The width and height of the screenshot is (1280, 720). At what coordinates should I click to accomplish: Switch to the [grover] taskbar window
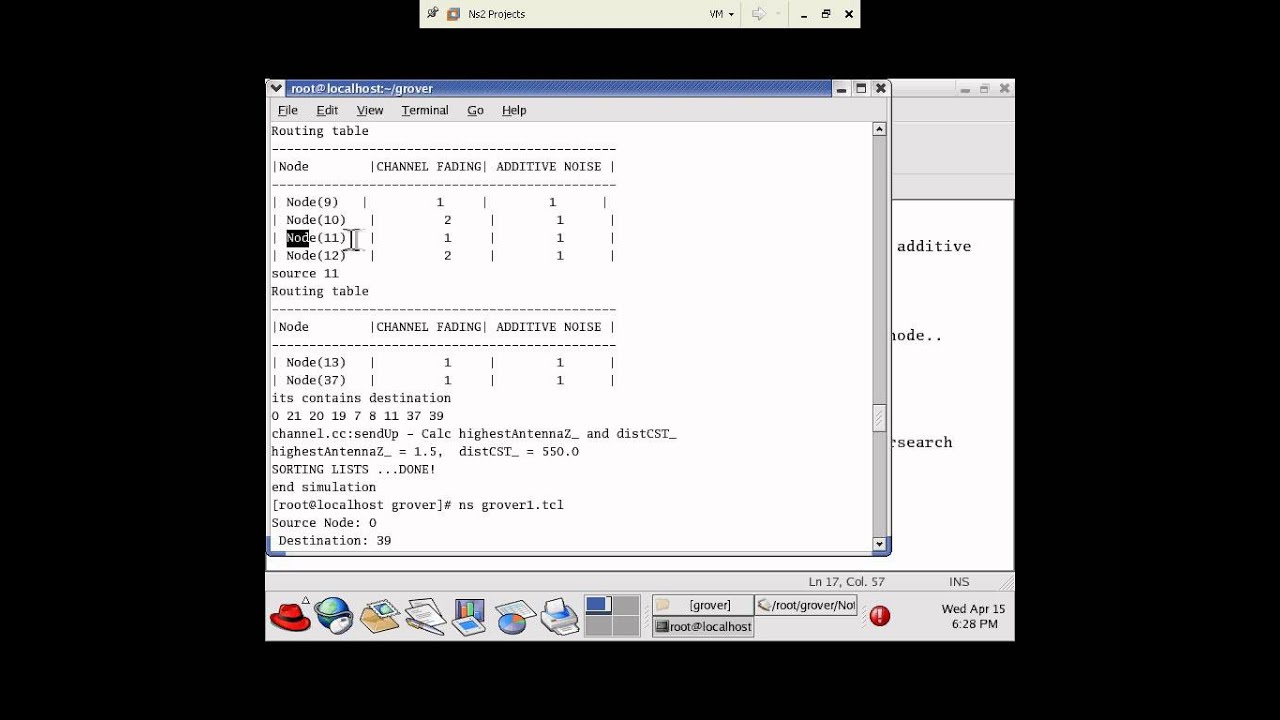702,605
